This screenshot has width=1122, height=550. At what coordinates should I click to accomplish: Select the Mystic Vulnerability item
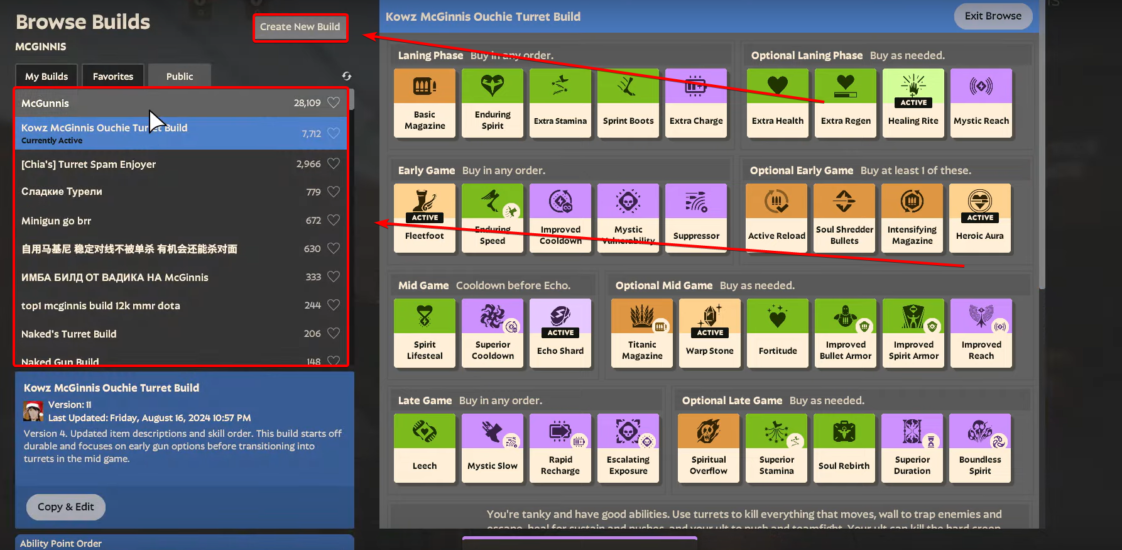628,218
